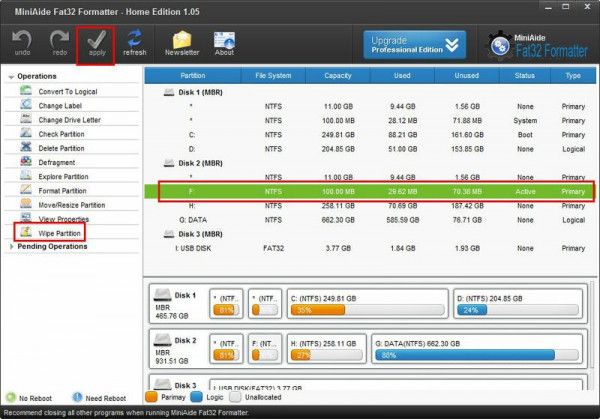Select the highlighted F: partition row
Screen dimensions: 600x419
(370, 191)
